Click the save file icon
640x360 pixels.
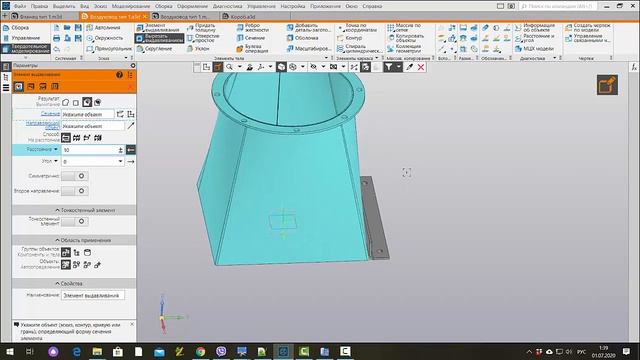click(78, 27)
